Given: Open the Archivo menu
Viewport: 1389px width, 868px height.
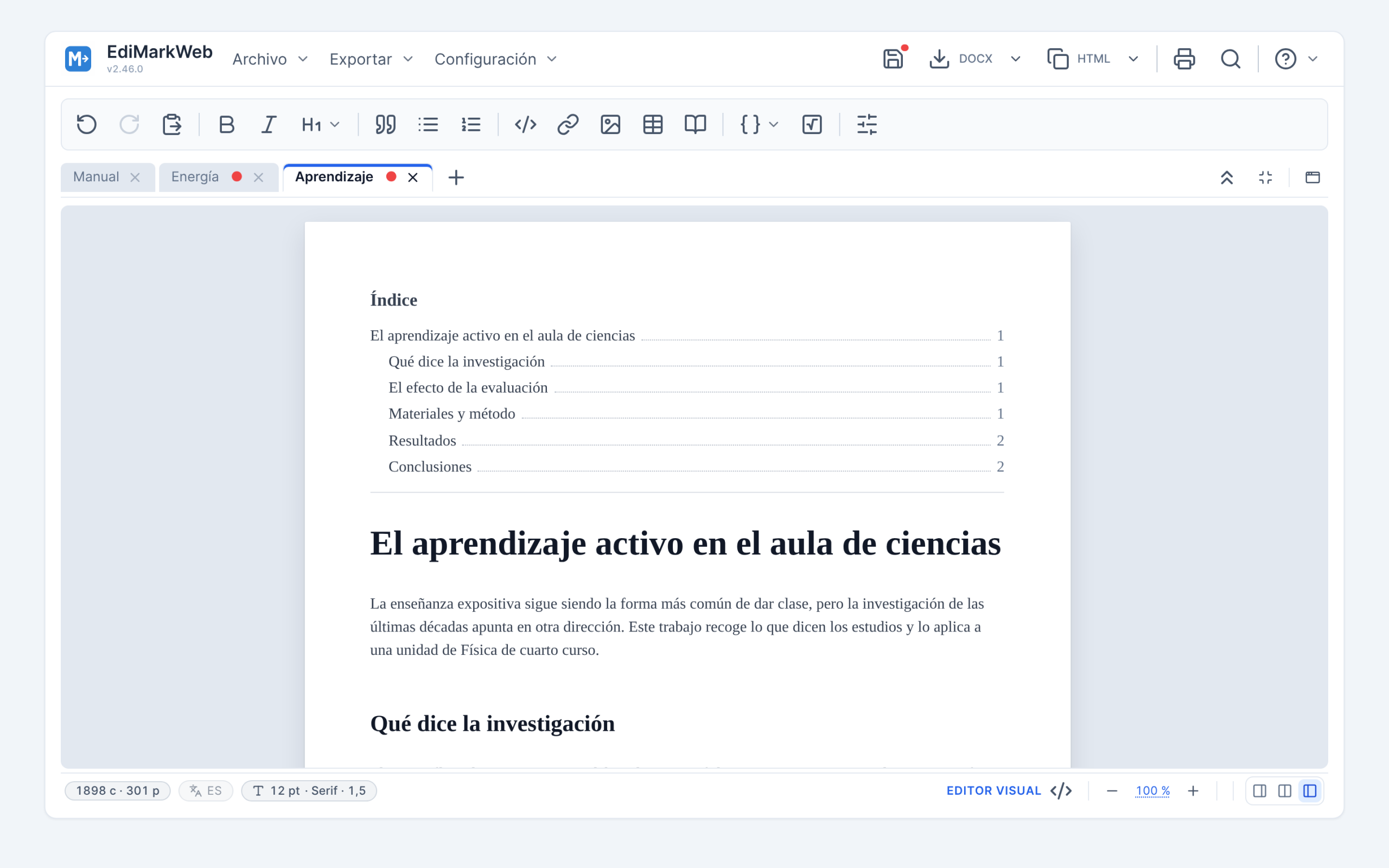Looking at the screenshot, I should click(x=270, y=59).
